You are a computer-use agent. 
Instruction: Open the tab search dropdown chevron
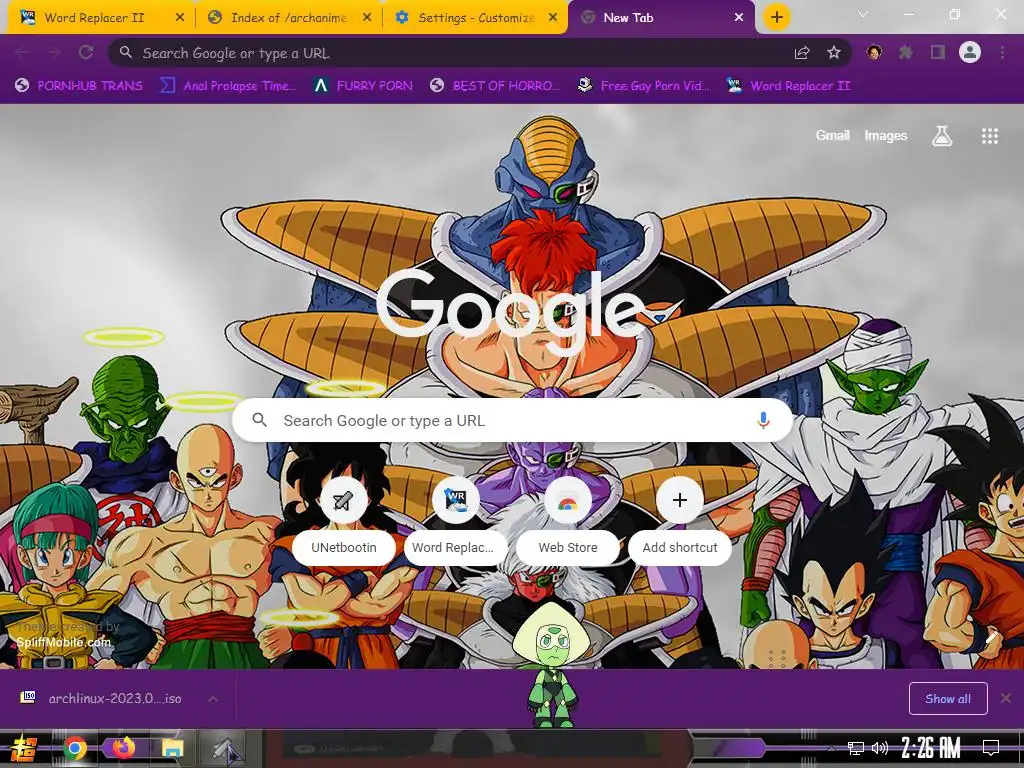pyautogui.click(x=863, y=14)
